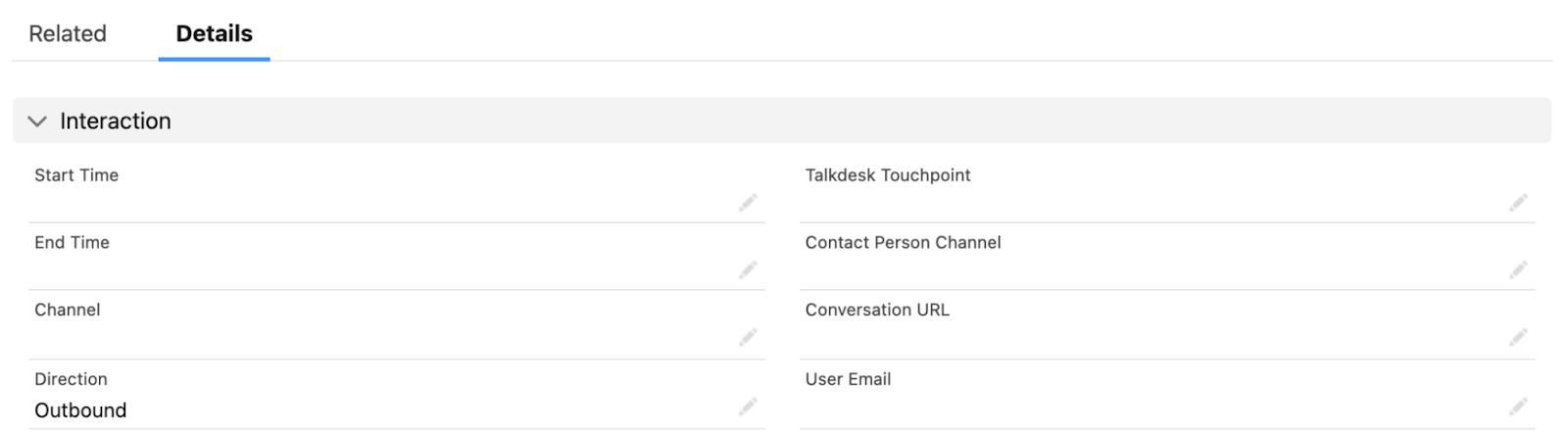Click the Start Time field label
The height and width of the screenshot is (434, 1568).
pyautogui.click(x=76, y=175)
